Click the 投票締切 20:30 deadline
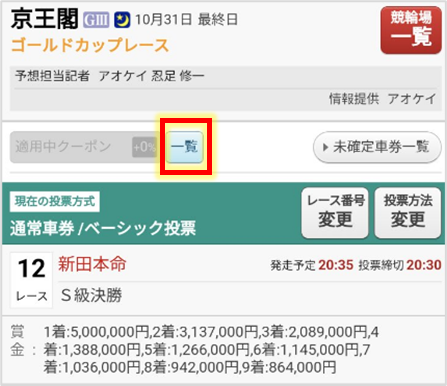Image resolution: width=447 pixels, height=386 pixels. click(400, 265)
